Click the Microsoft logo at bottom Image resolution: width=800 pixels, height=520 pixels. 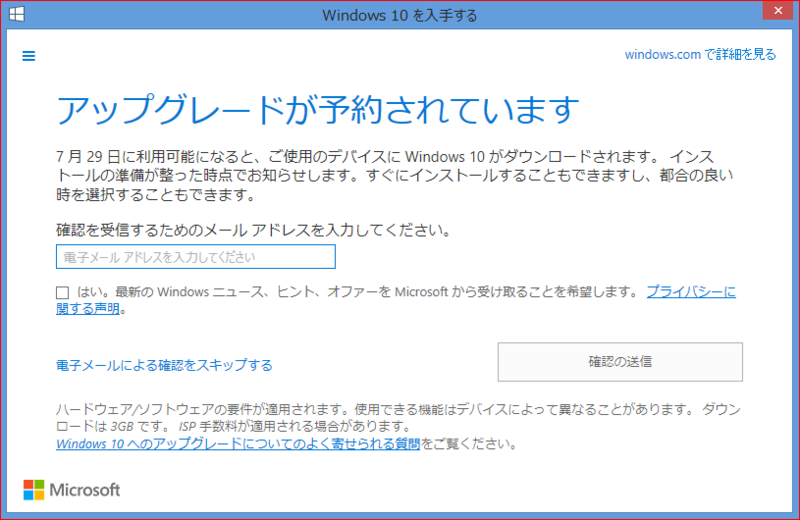click(72, 490)
